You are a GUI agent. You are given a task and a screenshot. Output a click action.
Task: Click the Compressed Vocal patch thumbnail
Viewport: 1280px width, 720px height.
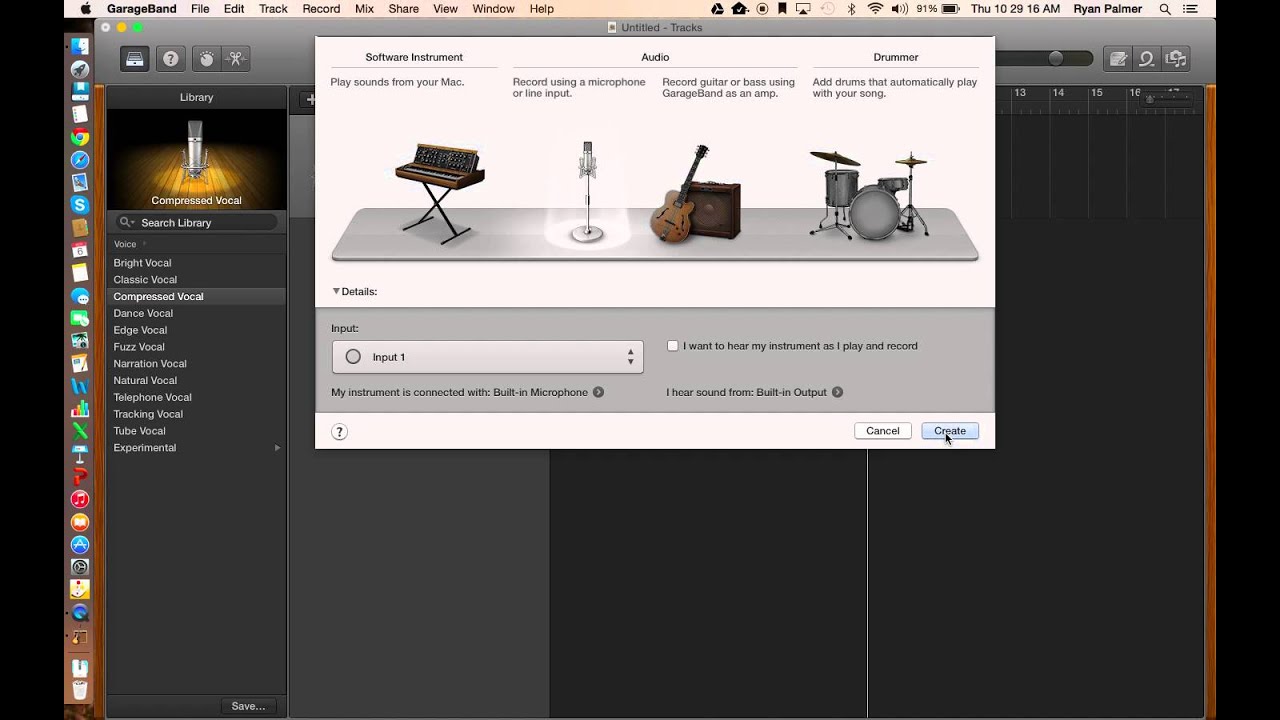click(196, 159)
